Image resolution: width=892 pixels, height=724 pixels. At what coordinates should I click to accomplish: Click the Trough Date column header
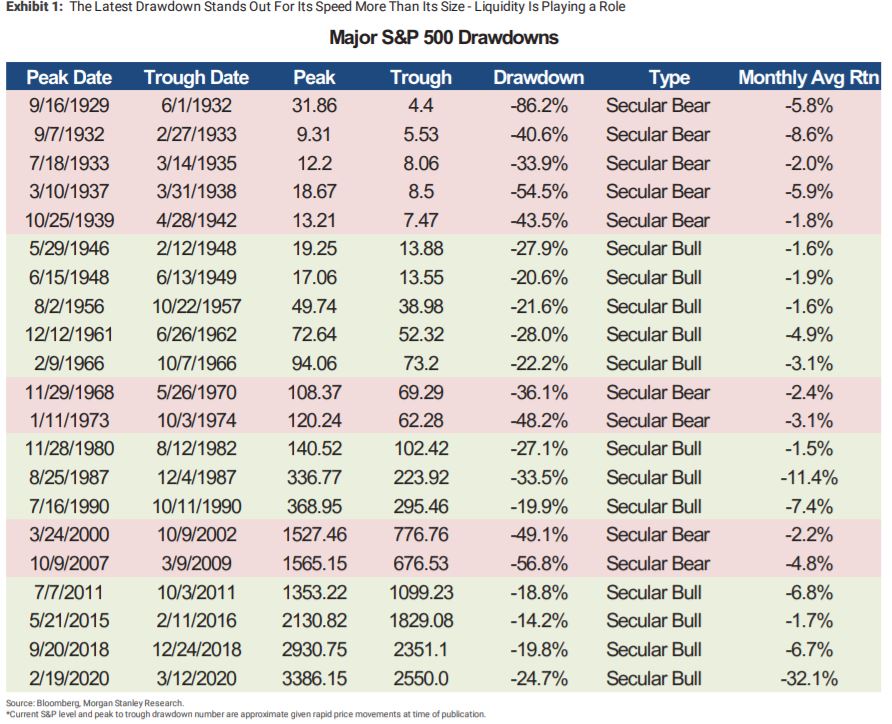pos(196,77)
